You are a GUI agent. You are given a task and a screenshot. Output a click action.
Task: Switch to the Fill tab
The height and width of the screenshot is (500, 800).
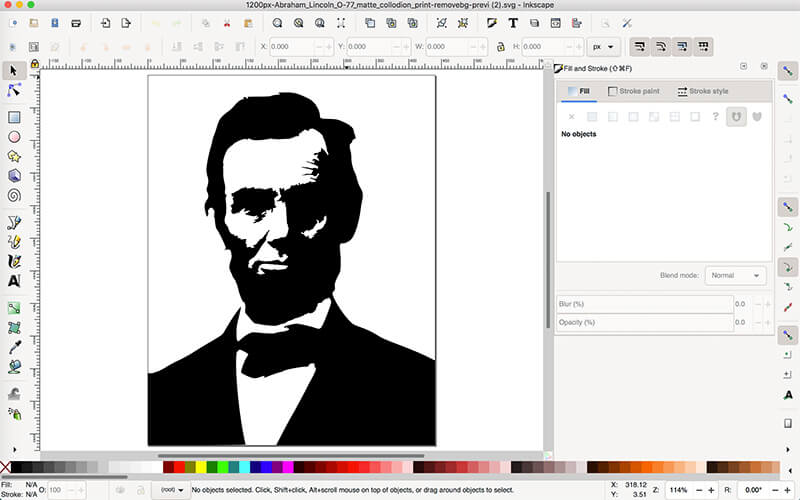coord(579,91)
